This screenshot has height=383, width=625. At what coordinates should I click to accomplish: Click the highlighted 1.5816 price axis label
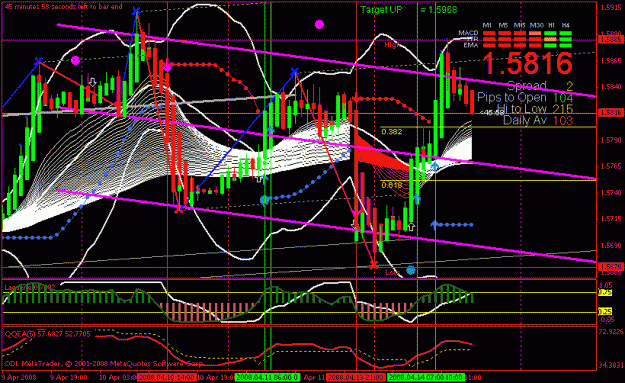pyautogui.click(x=611, y=113)
